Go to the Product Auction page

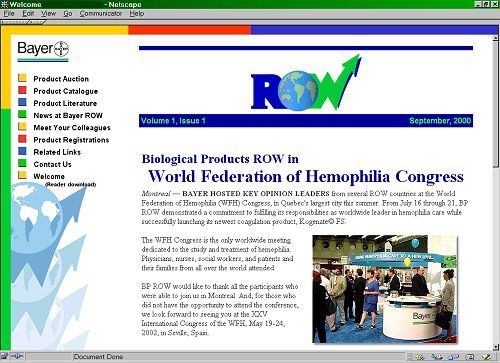(61, 79)
